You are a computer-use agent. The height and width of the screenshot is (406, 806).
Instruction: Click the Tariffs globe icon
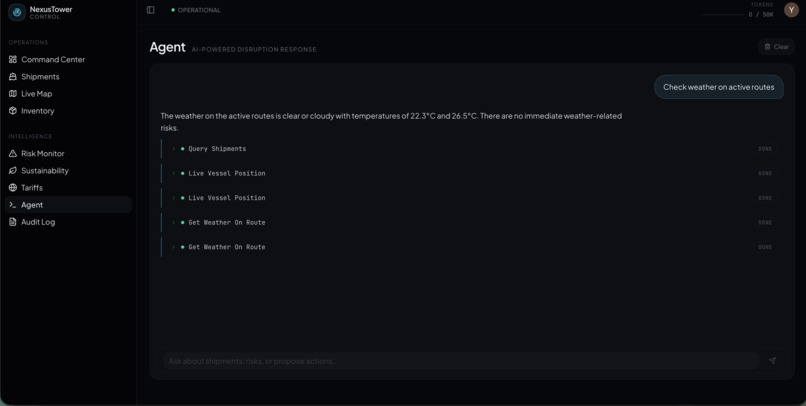click(x=13, y=188)
